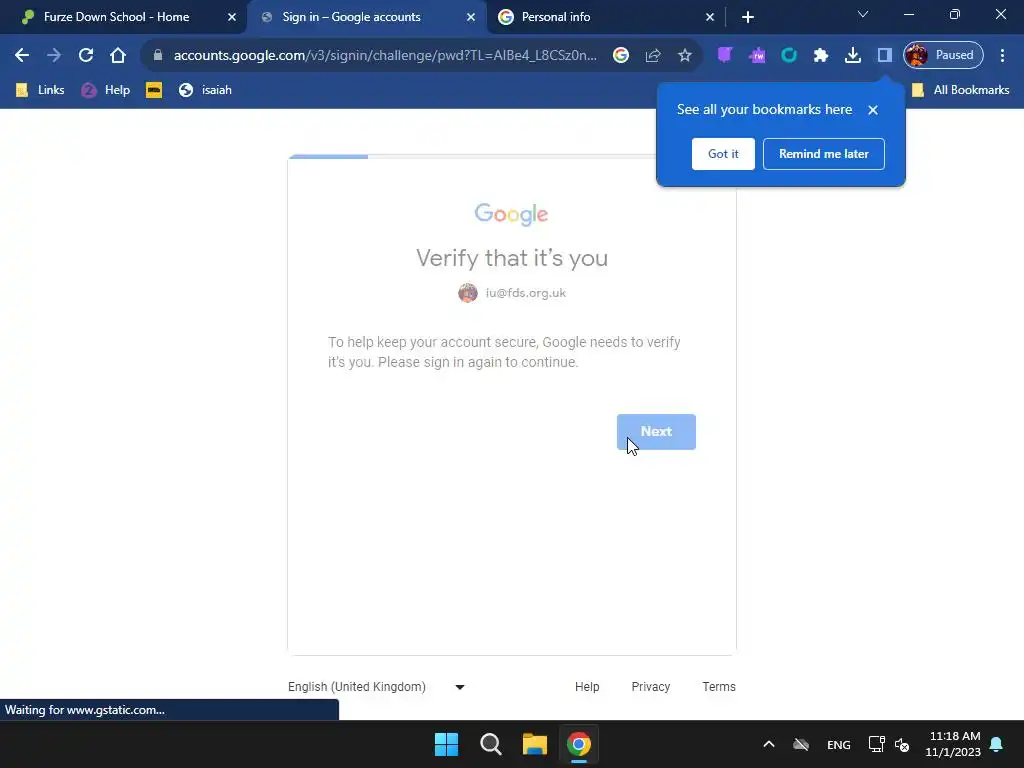Click the Chrome taskbar icon
The width and height of the screenshot is (1024, 768).
point(579,744)
